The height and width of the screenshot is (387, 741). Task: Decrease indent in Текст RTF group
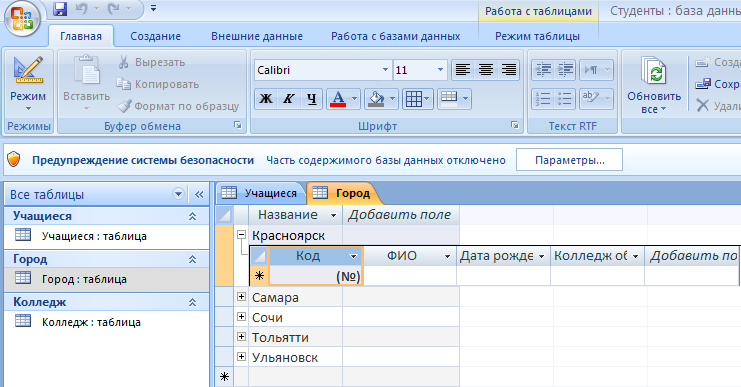pyautogui.click(x=543, y=70)
